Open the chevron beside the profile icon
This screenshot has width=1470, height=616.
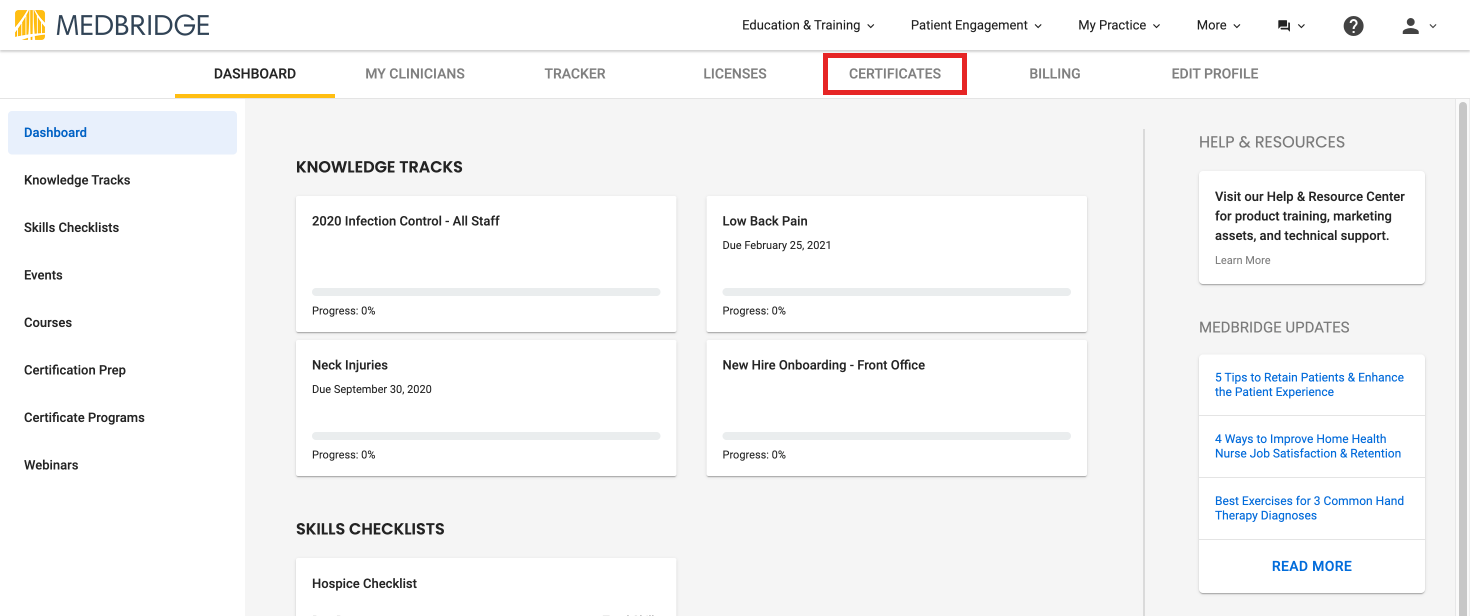pyautogui.click(x=1432, y=27)
